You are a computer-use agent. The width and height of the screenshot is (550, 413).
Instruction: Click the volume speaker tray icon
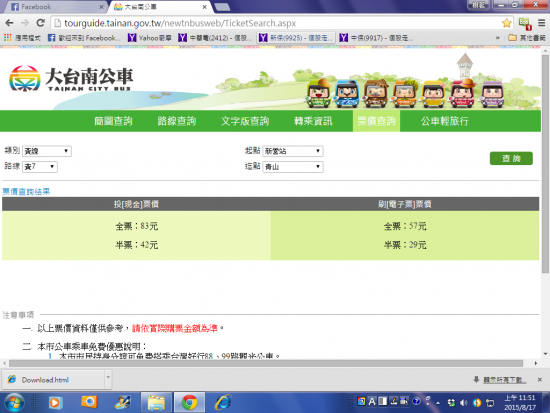point(464,402)
